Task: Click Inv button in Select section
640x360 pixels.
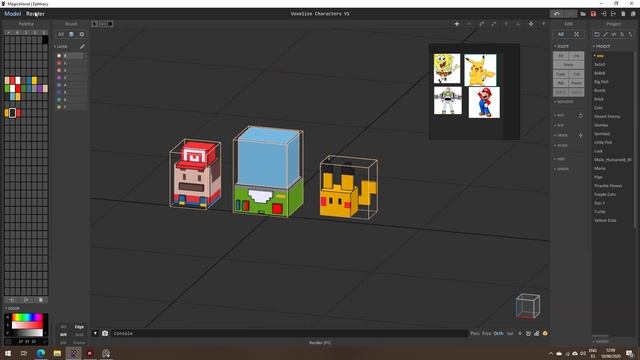Action: point(576,56)
